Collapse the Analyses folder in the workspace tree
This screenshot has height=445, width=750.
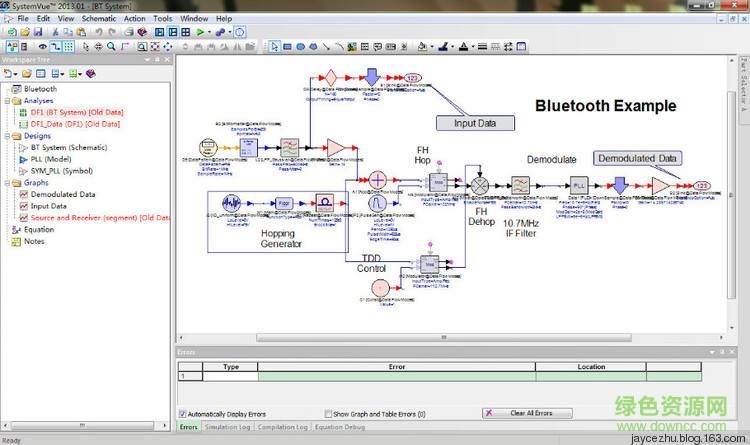coord(7,101)
